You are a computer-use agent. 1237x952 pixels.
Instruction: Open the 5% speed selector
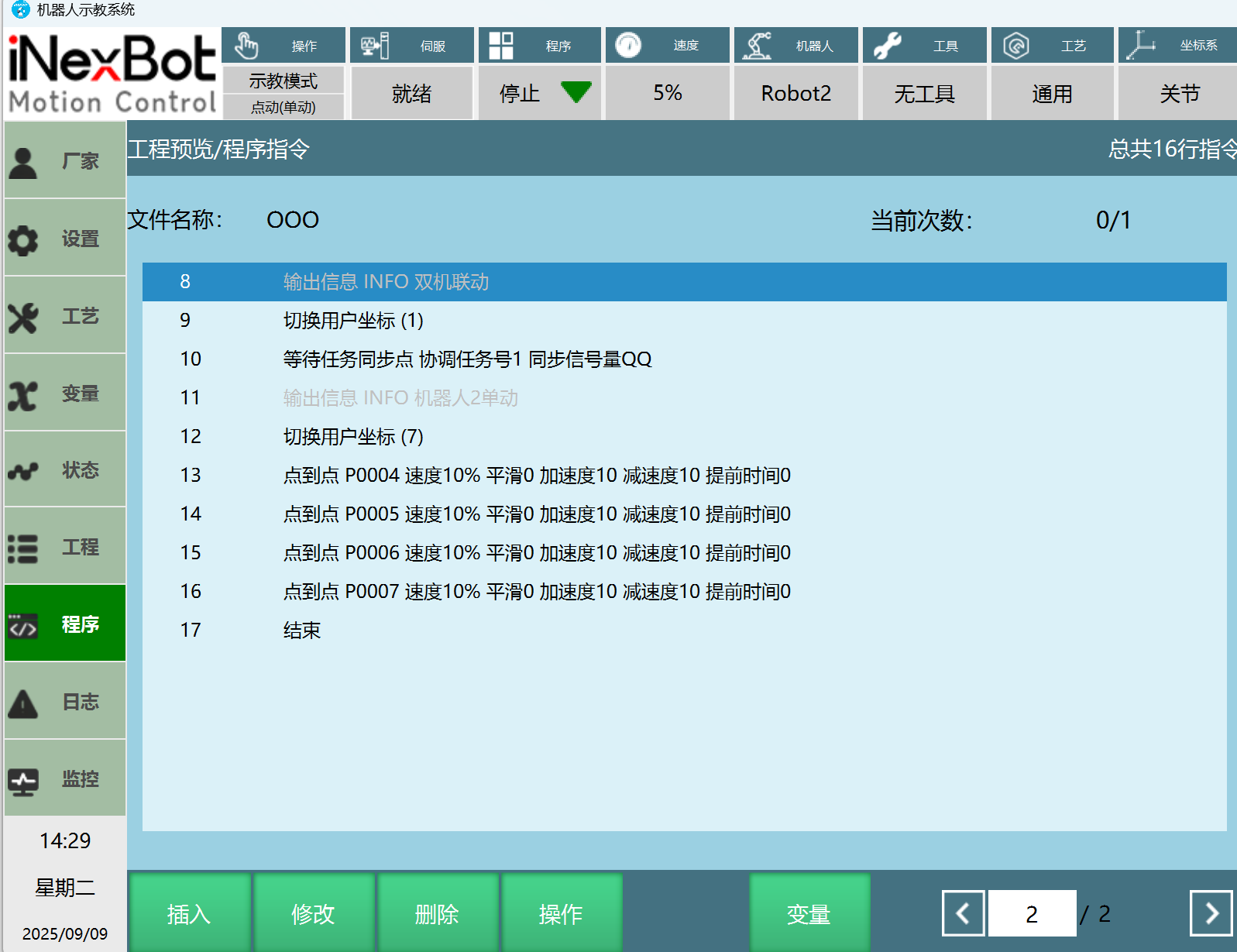click(667, 94)
